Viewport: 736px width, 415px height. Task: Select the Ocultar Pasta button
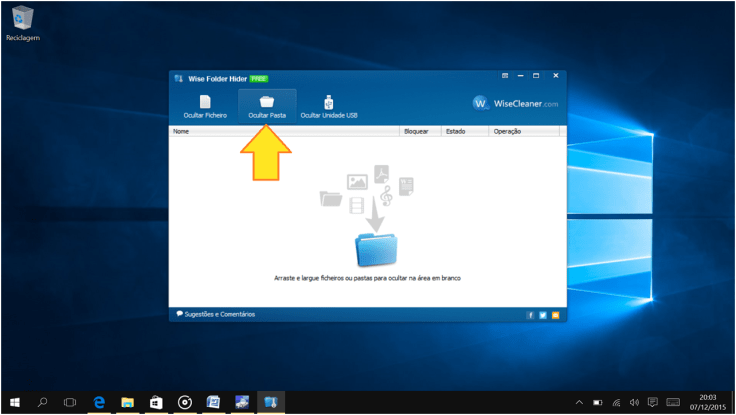(267, 107)
